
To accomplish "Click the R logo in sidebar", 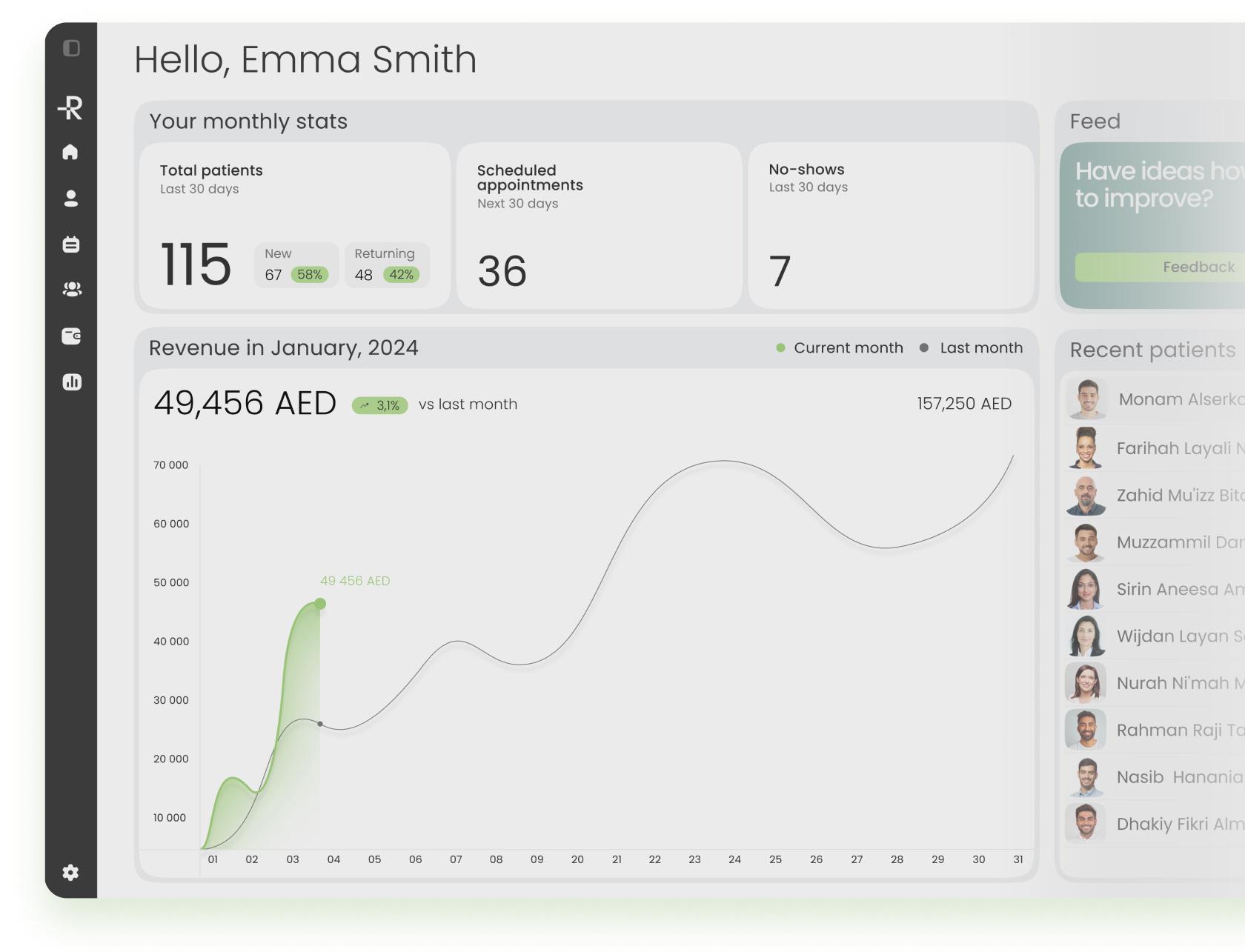I will (x=71, y=107).
